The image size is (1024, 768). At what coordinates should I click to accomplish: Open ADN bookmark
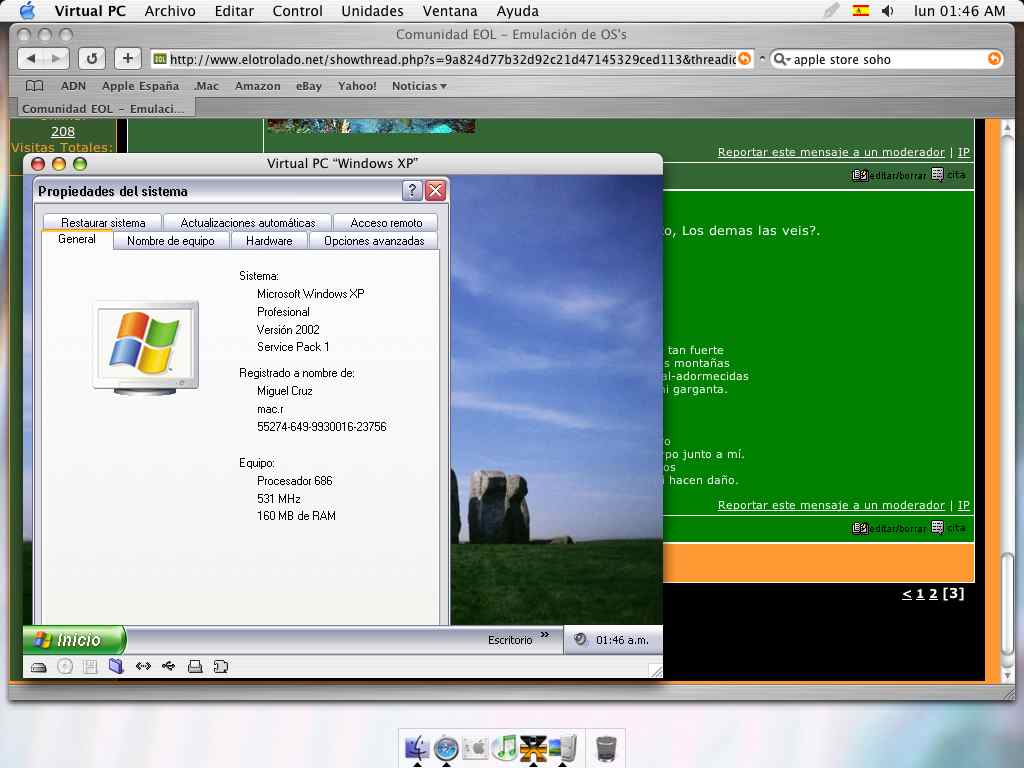(73, 86)
